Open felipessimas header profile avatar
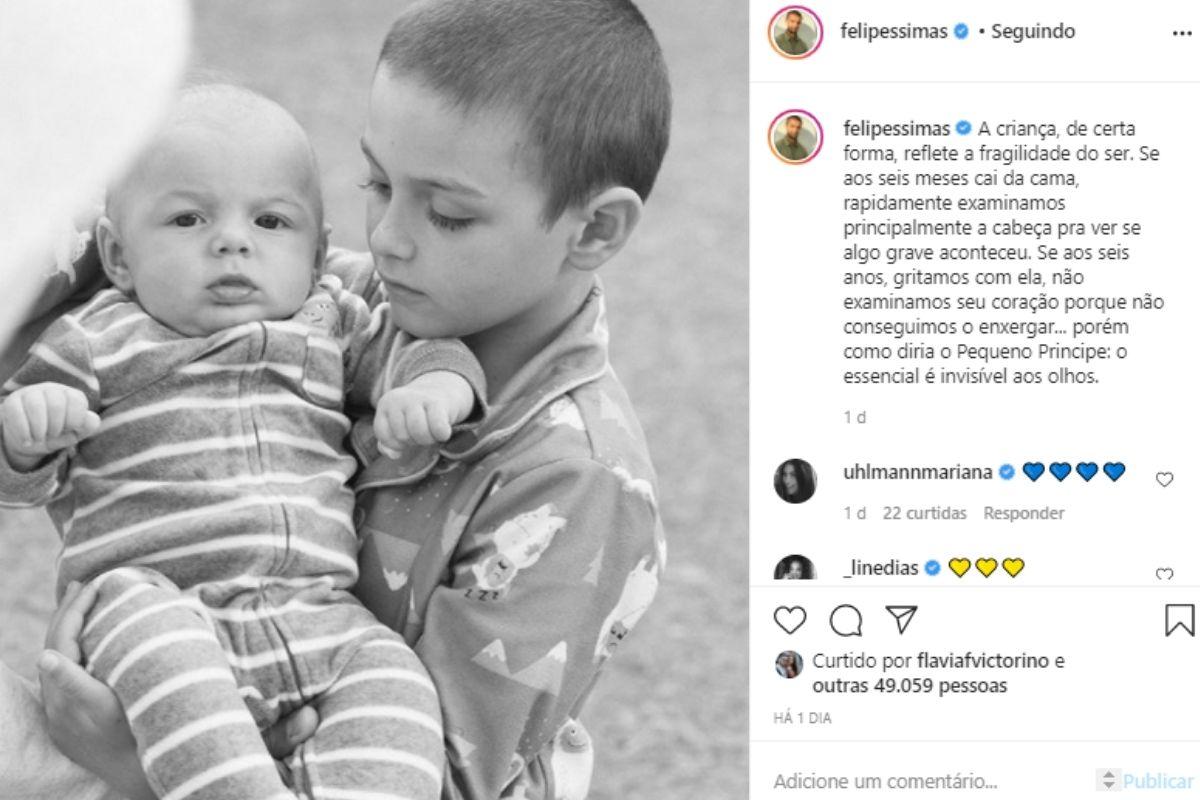 (x=796, y=32)
